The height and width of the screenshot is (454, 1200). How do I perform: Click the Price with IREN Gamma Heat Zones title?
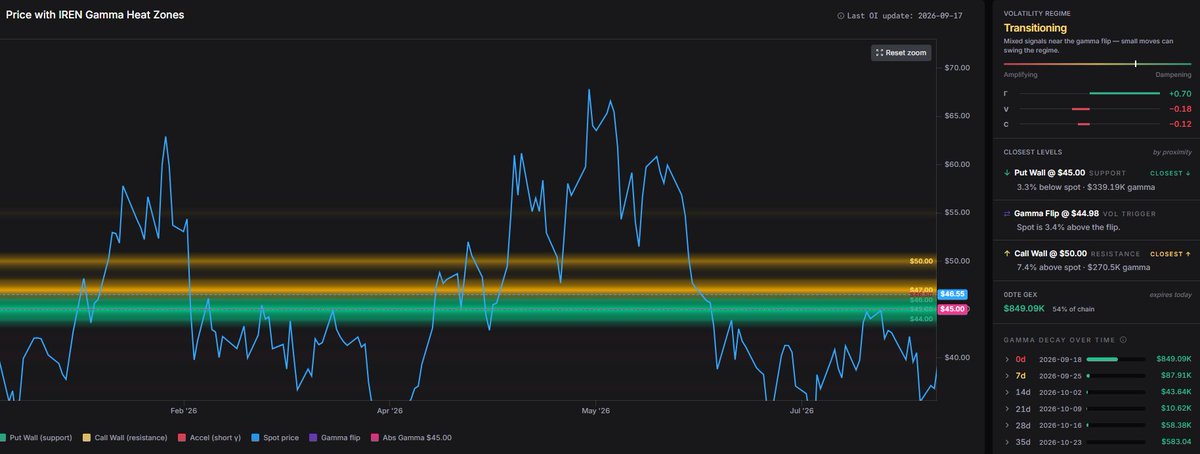95,15
